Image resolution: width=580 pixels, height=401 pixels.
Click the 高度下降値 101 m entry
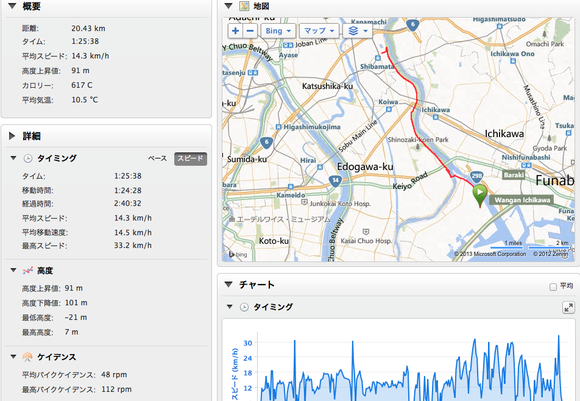click(x=55, y=303)
